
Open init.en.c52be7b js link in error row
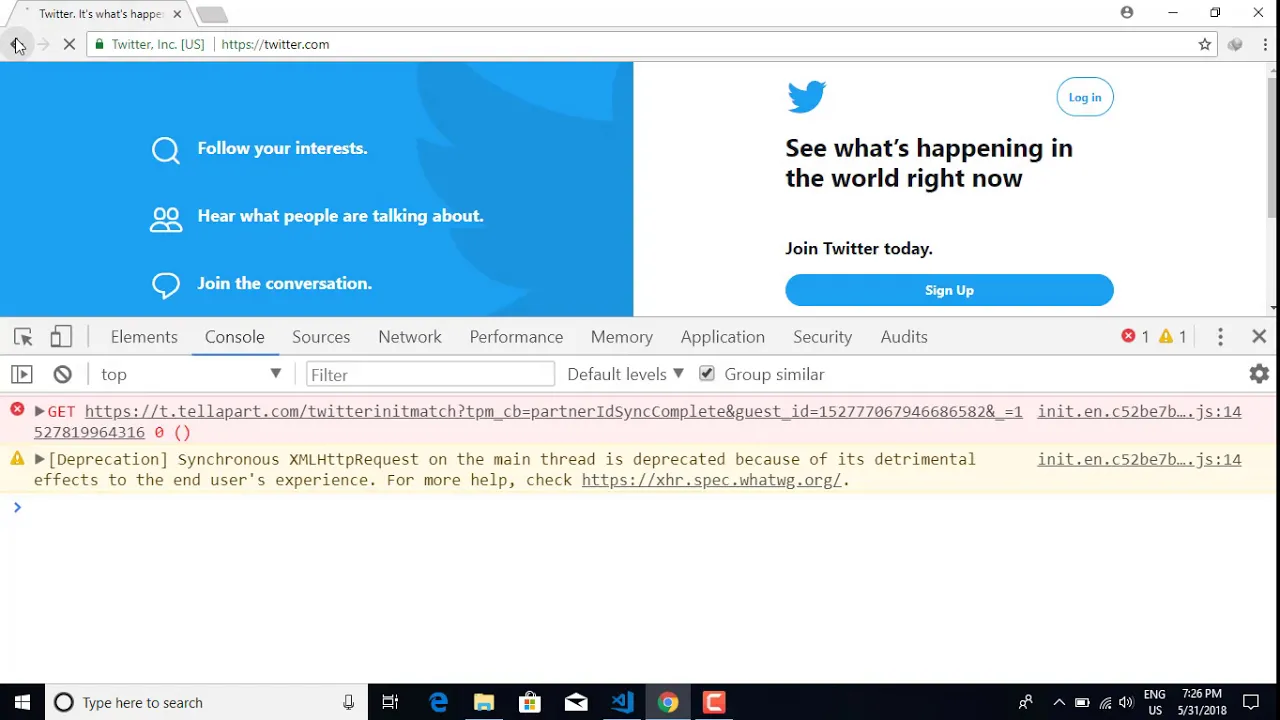point(1139,411)
